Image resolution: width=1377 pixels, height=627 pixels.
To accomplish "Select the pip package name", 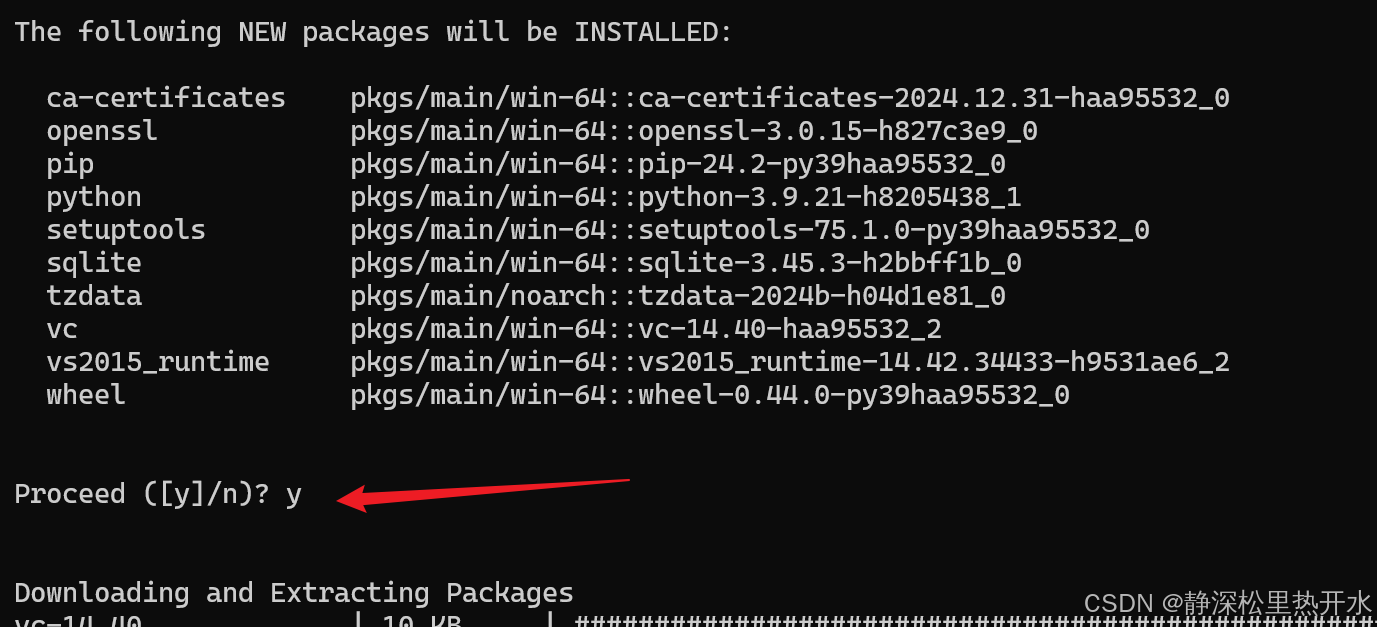I will 70,164.
